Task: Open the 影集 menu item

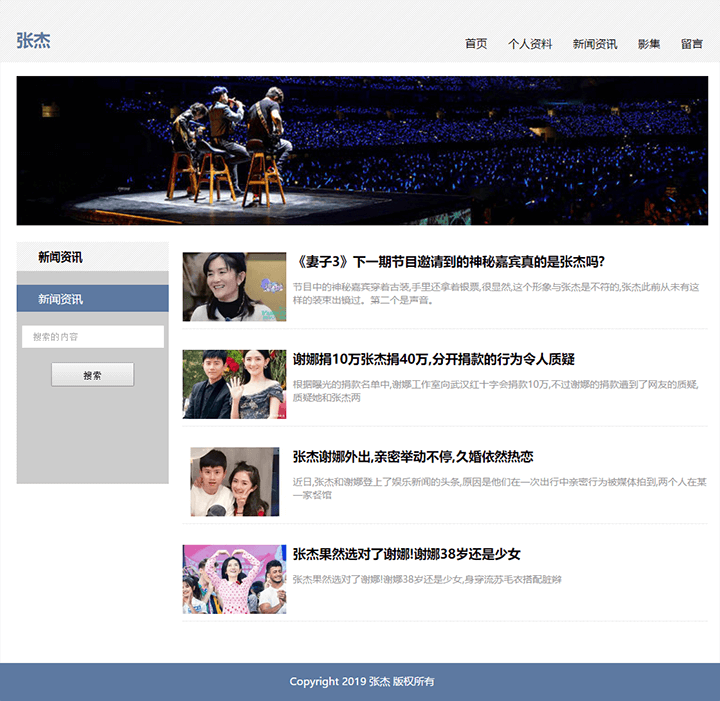Action: tap(649, 44)
